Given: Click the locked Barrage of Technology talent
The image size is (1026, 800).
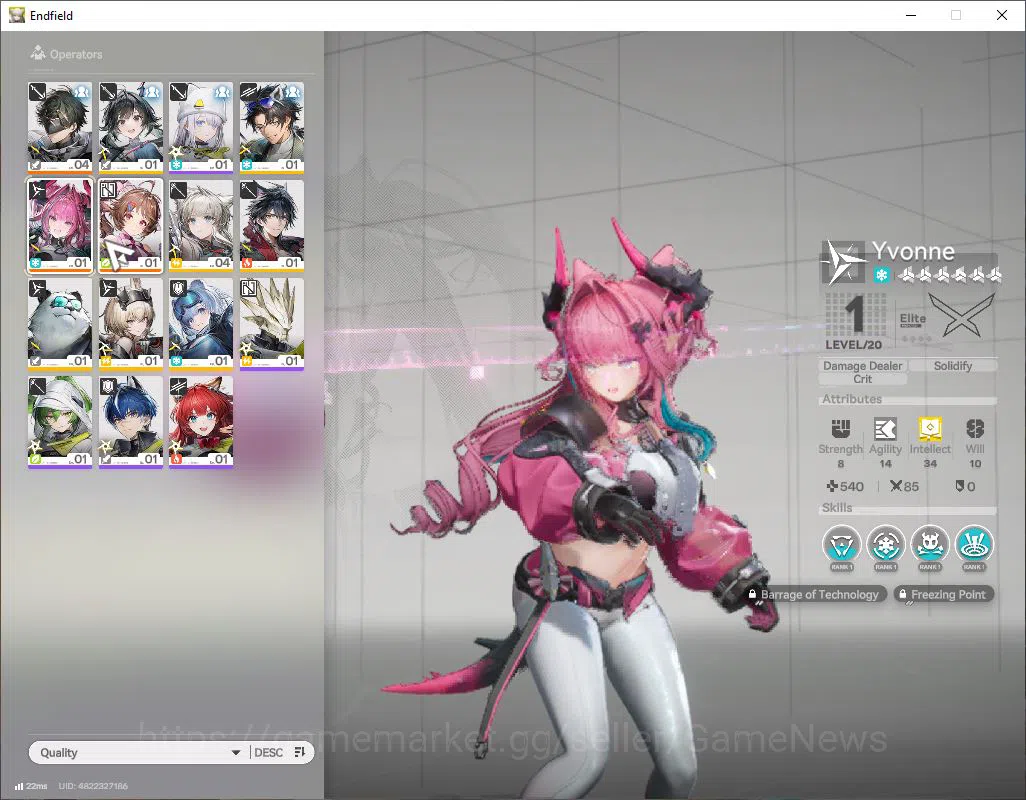Looking at the screenshot, I should point(815,594).
